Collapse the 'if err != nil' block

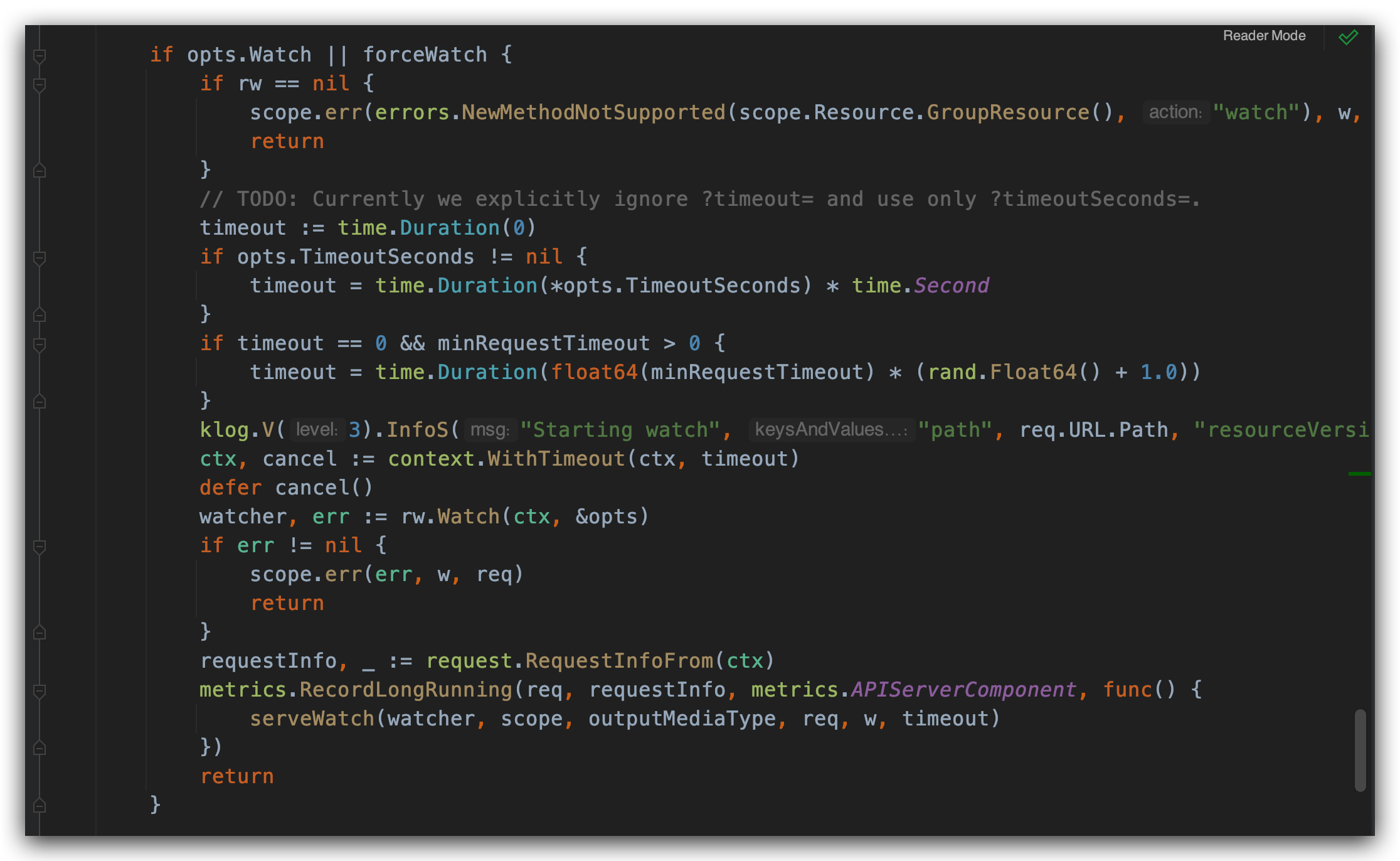[x=40, y=547]
